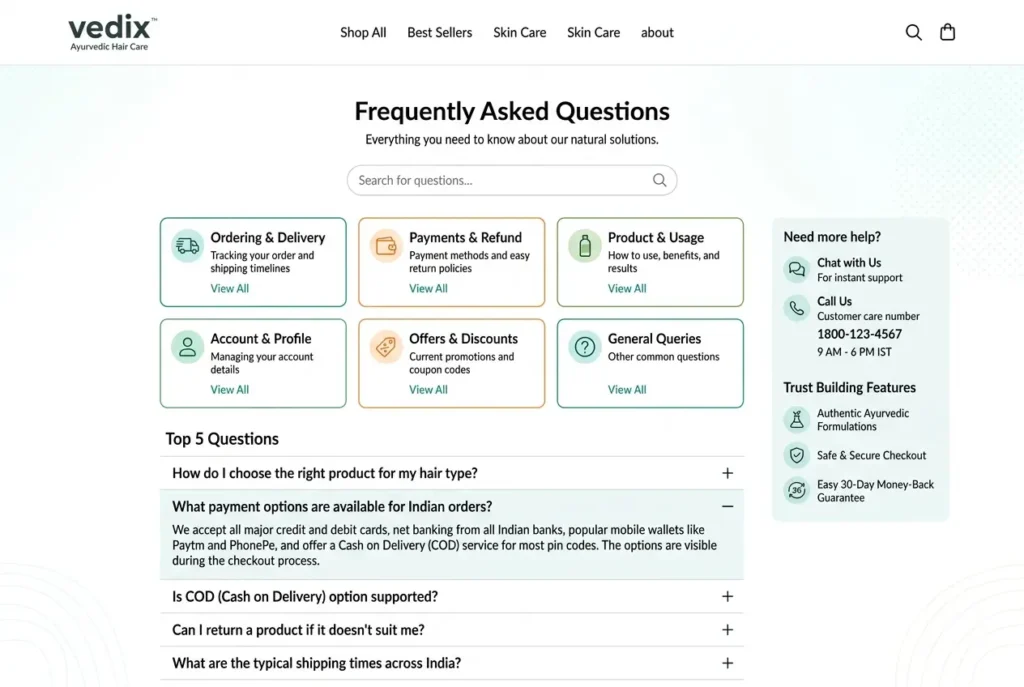This screenshot has width=1024, height=687.
Task: Click the Chat with Us speech bubble icon
Action: (x=796, y=268)
